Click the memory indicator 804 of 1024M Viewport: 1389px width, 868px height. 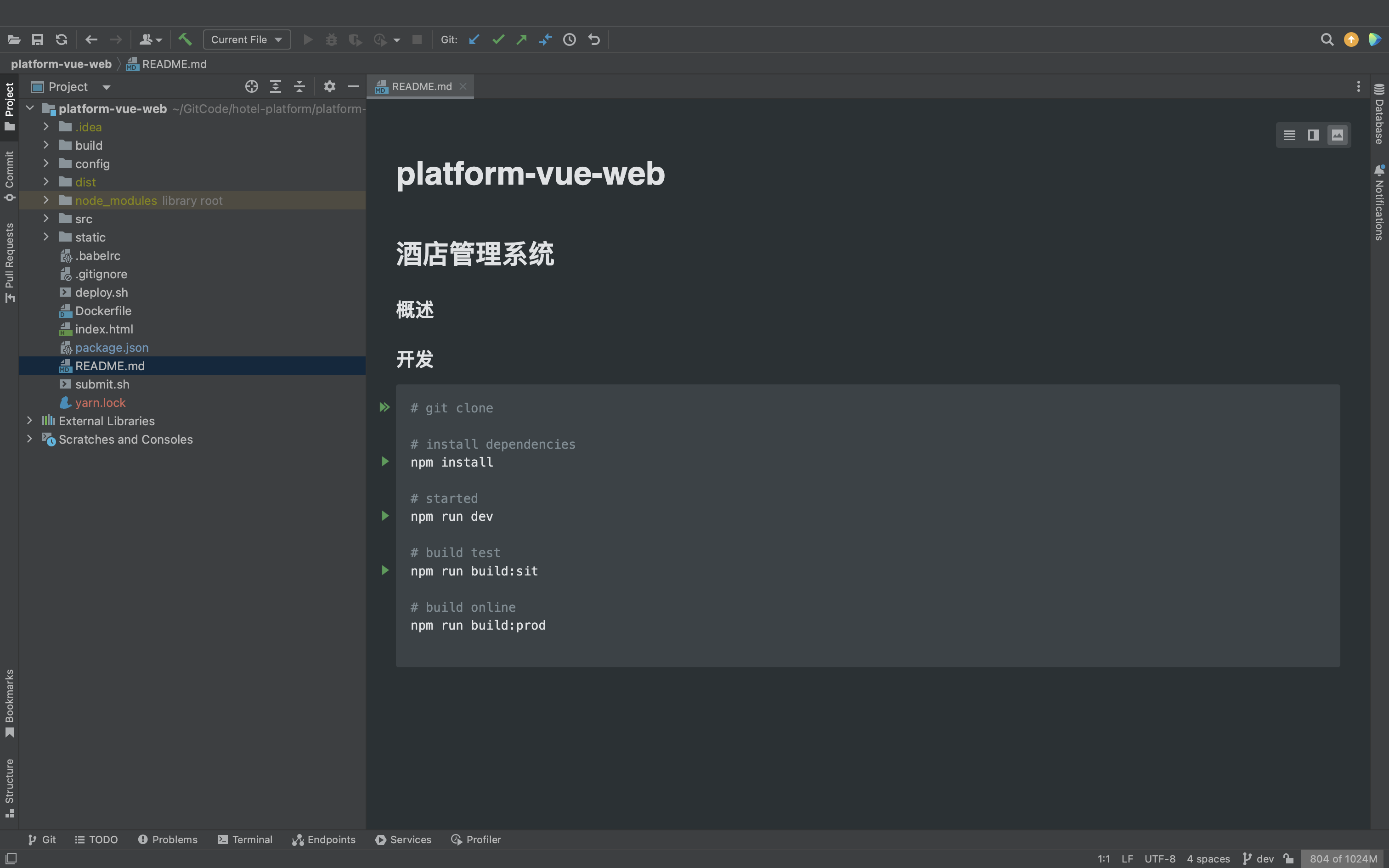1343,859
